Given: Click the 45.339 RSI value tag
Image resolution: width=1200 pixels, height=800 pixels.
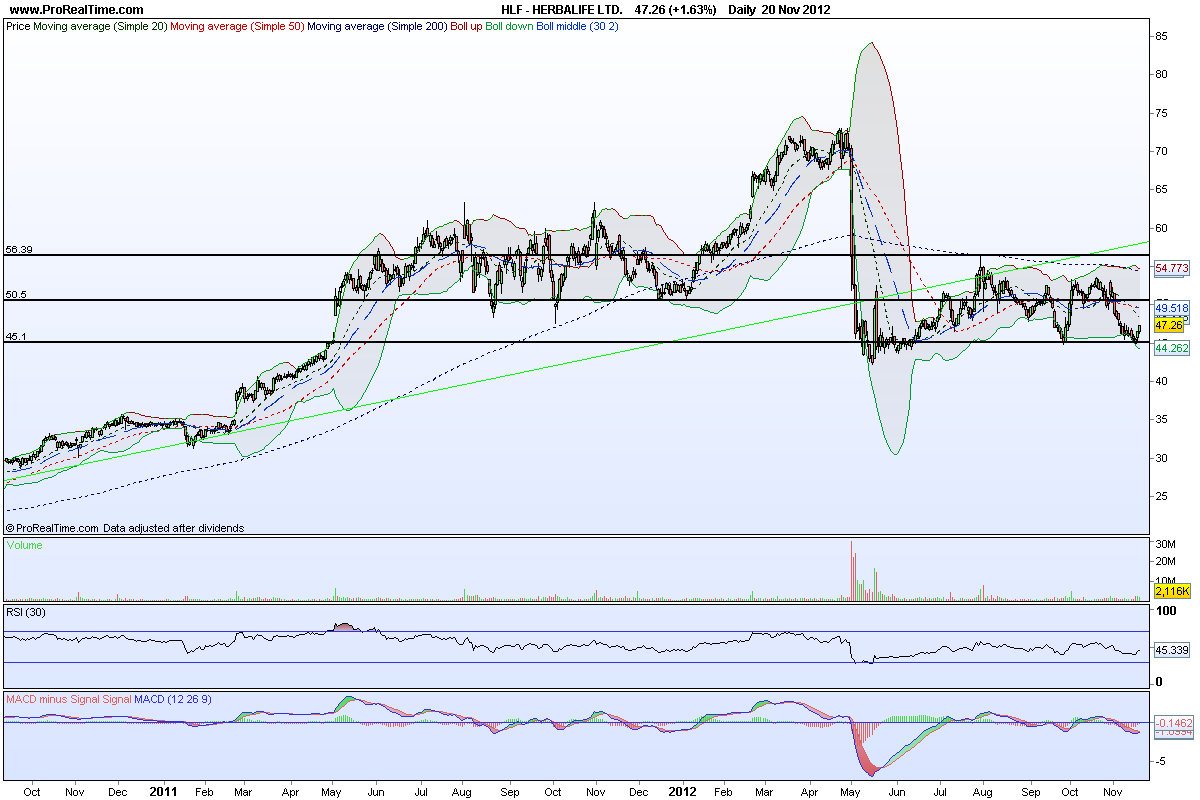Looking at the screenshot, I should (x=1171, y=650).
